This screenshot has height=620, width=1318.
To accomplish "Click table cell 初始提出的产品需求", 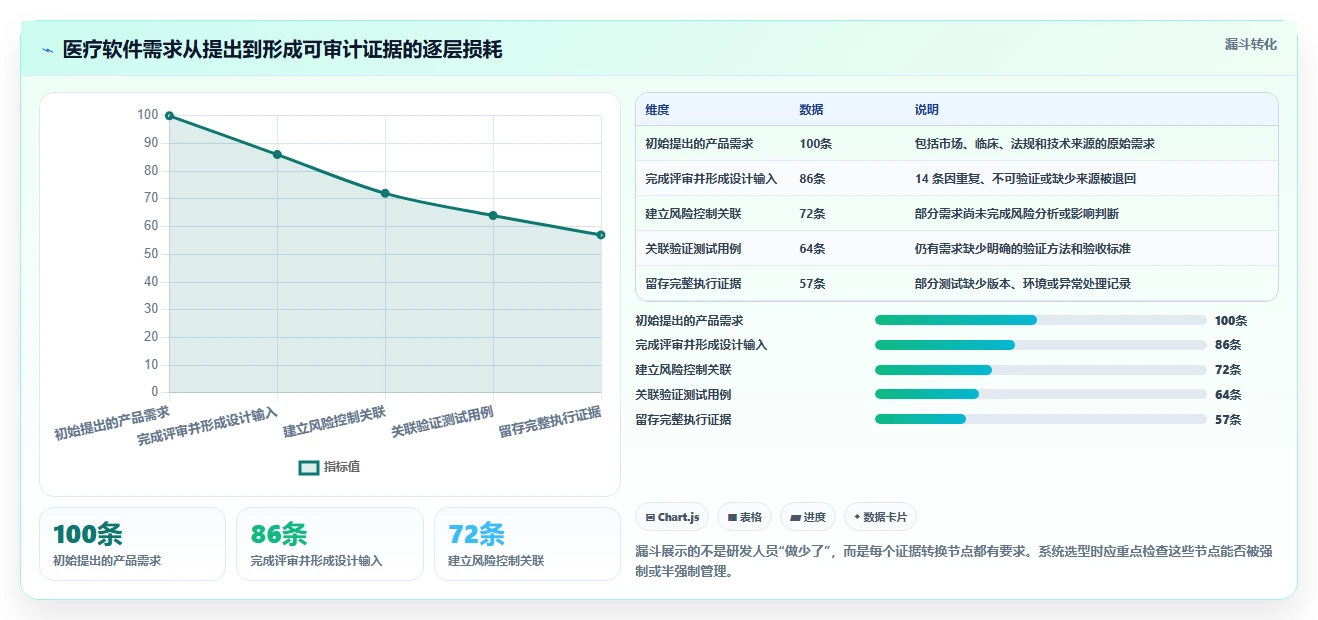I will coord(699,144).
